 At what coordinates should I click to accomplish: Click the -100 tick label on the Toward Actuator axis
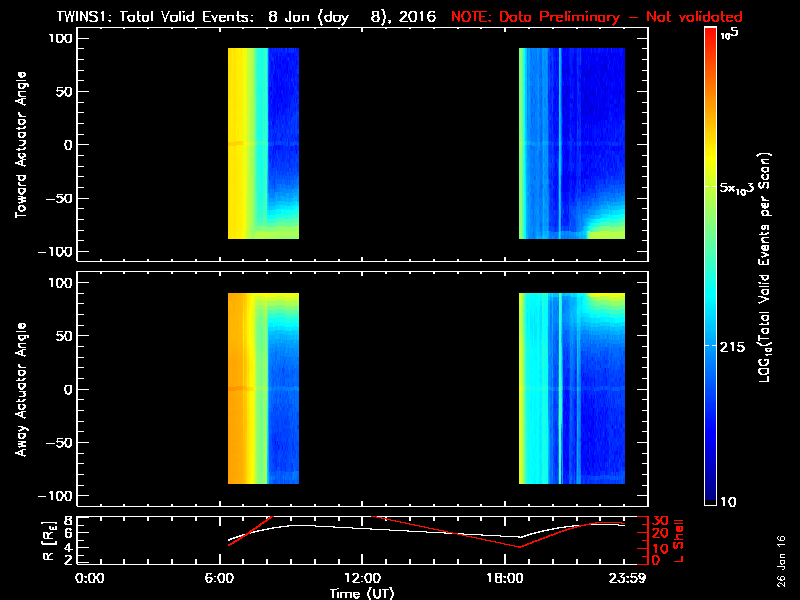click(x=57, y=252)
